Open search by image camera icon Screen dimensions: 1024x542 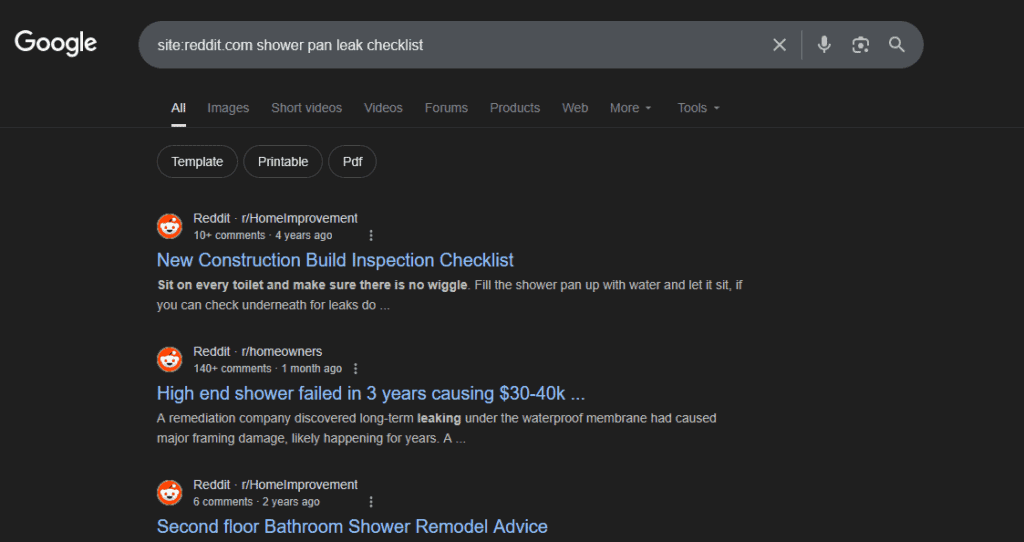(x=861, y=45)
